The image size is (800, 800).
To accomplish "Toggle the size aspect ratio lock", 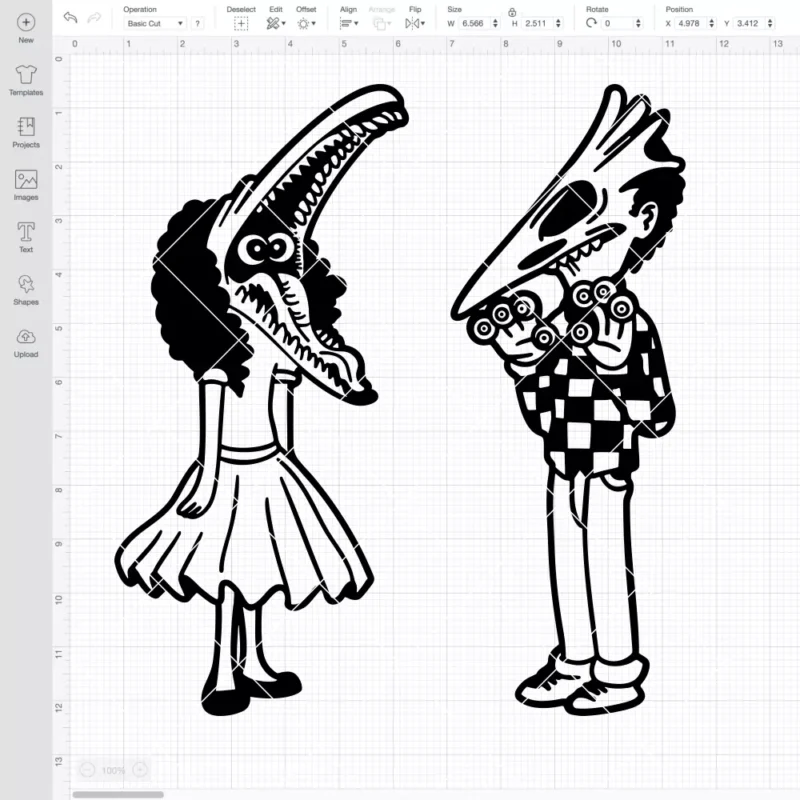I will coord(512,12).
